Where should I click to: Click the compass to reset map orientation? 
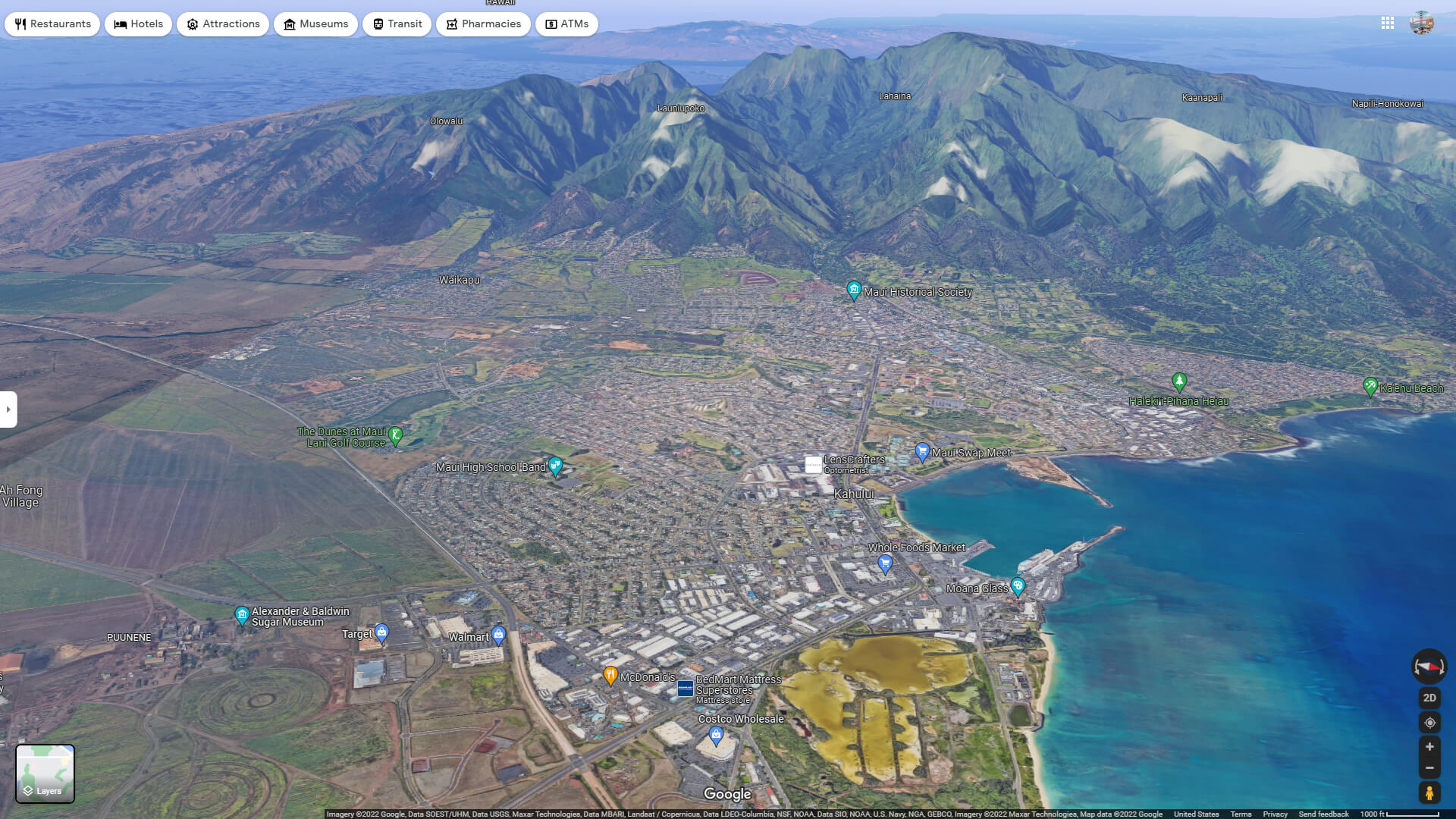click(1429, 666)
